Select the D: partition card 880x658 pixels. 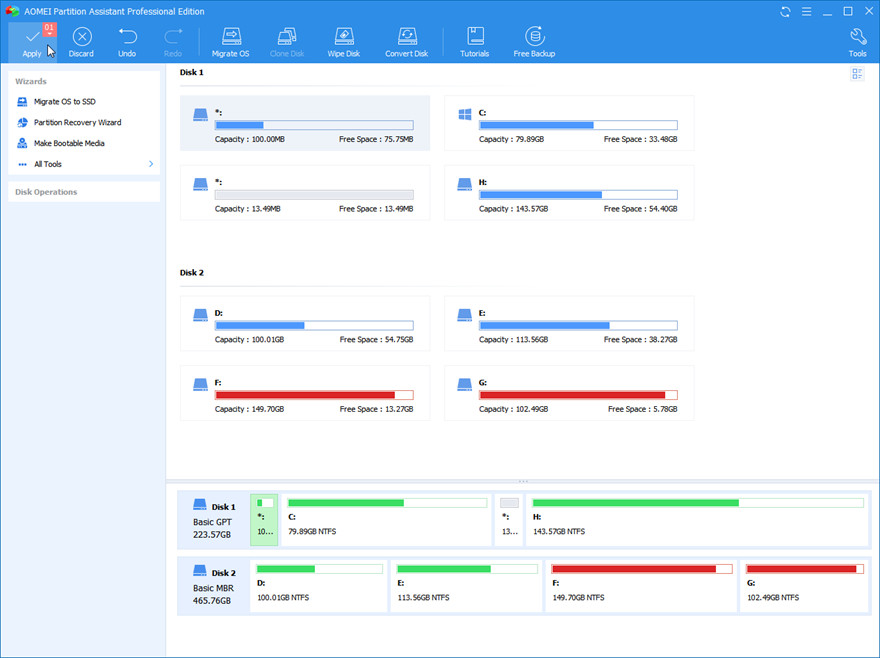(305, 323)
